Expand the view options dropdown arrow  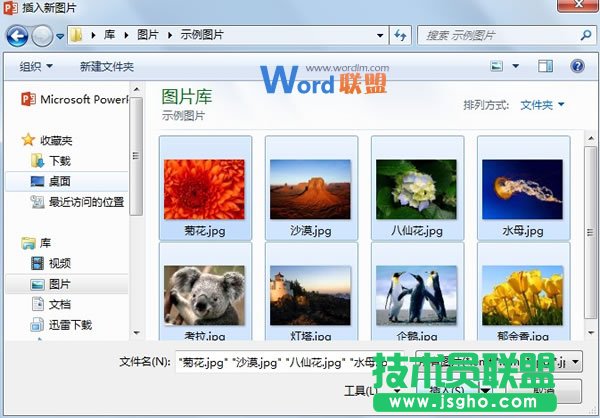[x=515, y=66]
